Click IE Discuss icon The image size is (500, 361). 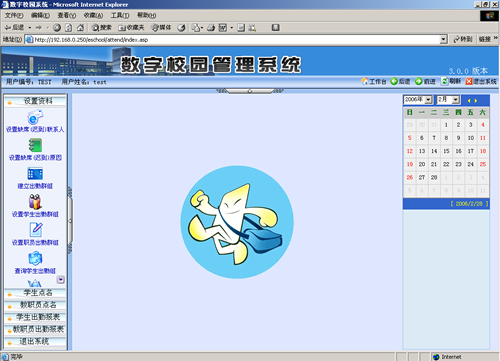[x=241, y=28]
